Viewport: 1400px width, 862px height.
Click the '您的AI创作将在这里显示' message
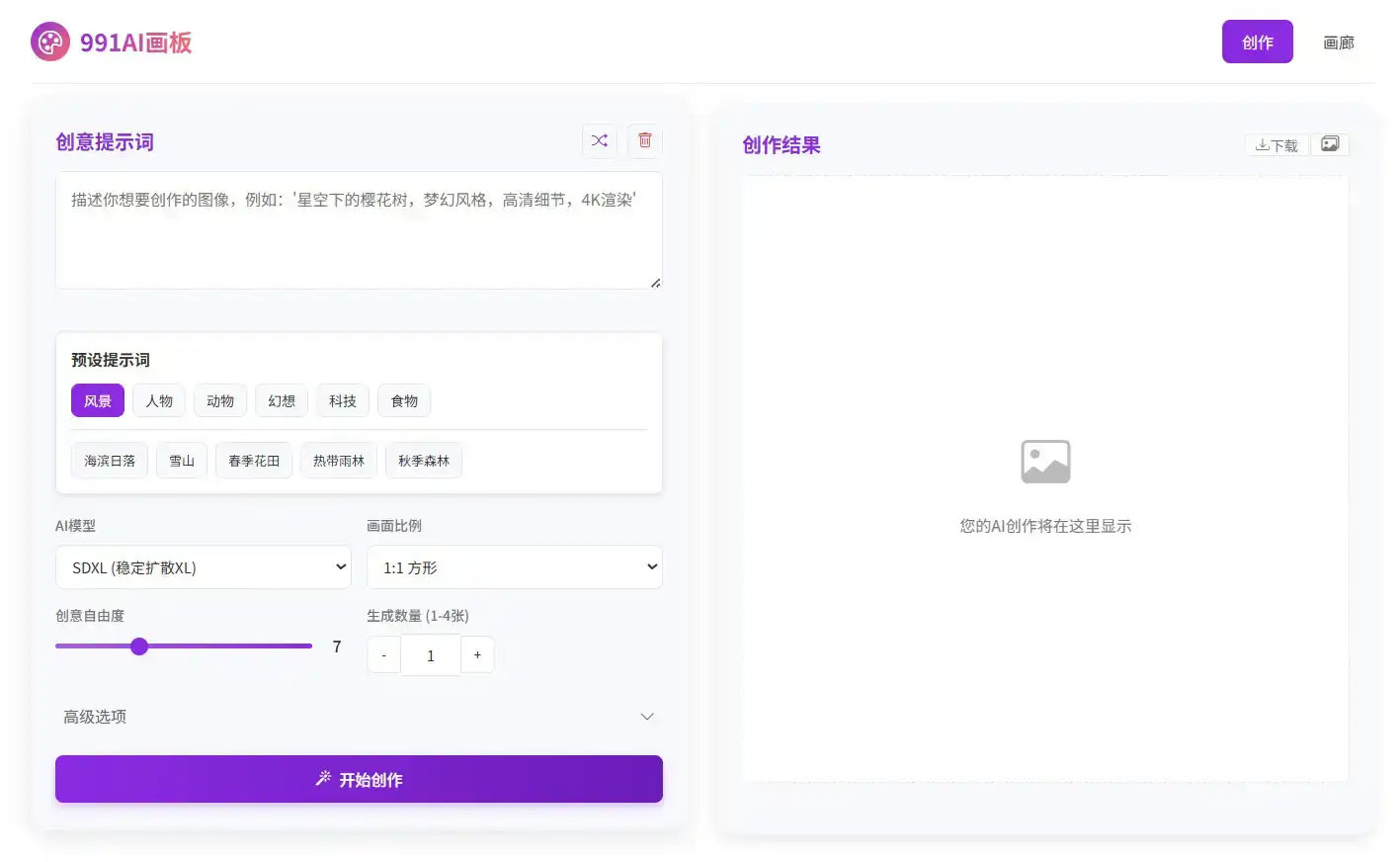pyautogui.click(x=1045, y=526)
